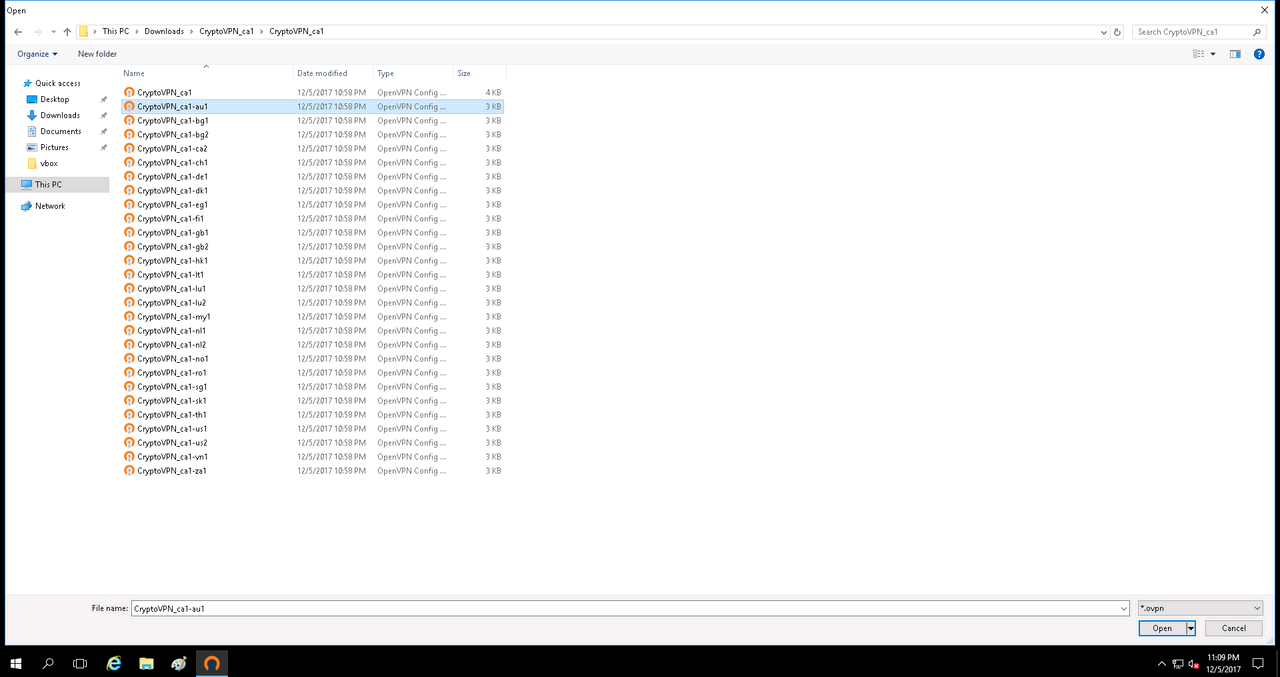Viewport: 1280px width, 677px height.
Task: Click the OpenVPN taskbar icon
Action: (x=211, y=663)
